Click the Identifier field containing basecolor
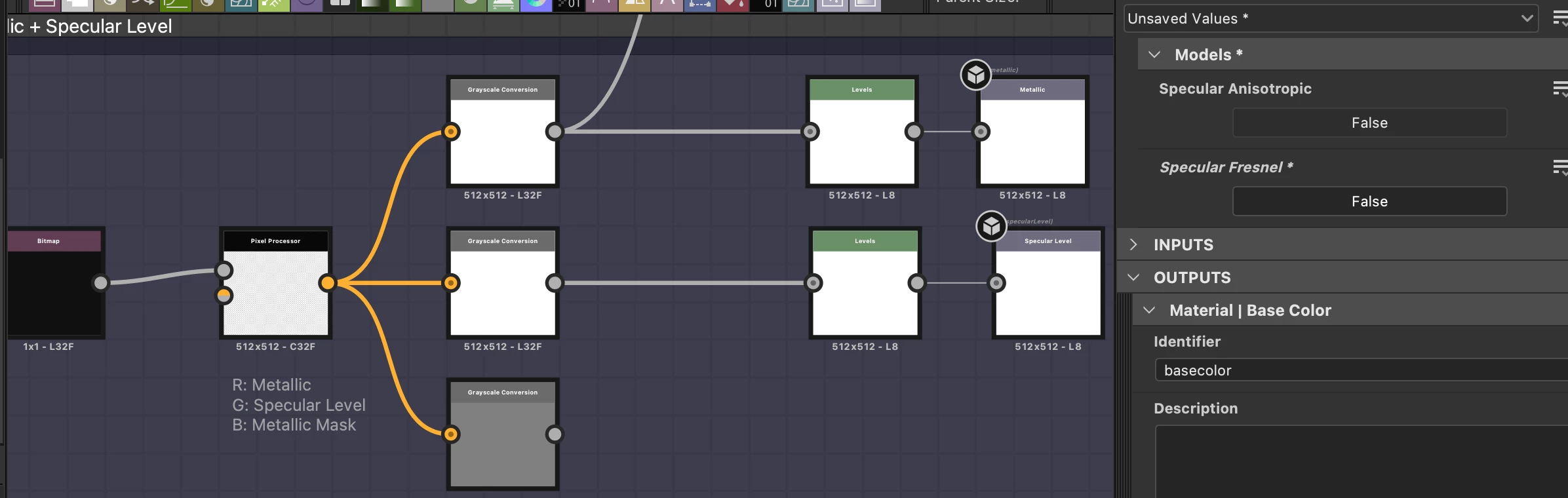Image resolution: width=1568 pixels, height=498 pixels. point(1362,370)
